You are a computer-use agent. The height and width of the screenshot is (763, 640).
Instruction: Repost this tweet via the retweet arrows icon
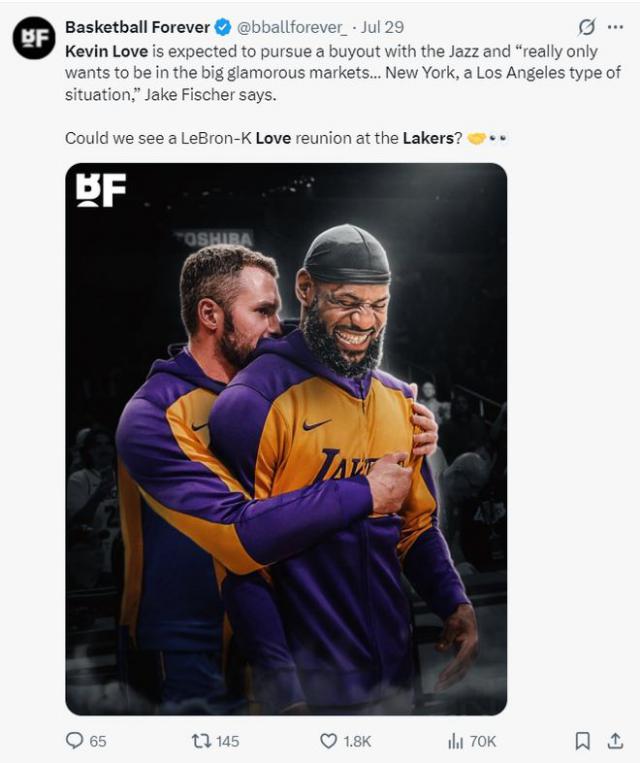(200, 741)
